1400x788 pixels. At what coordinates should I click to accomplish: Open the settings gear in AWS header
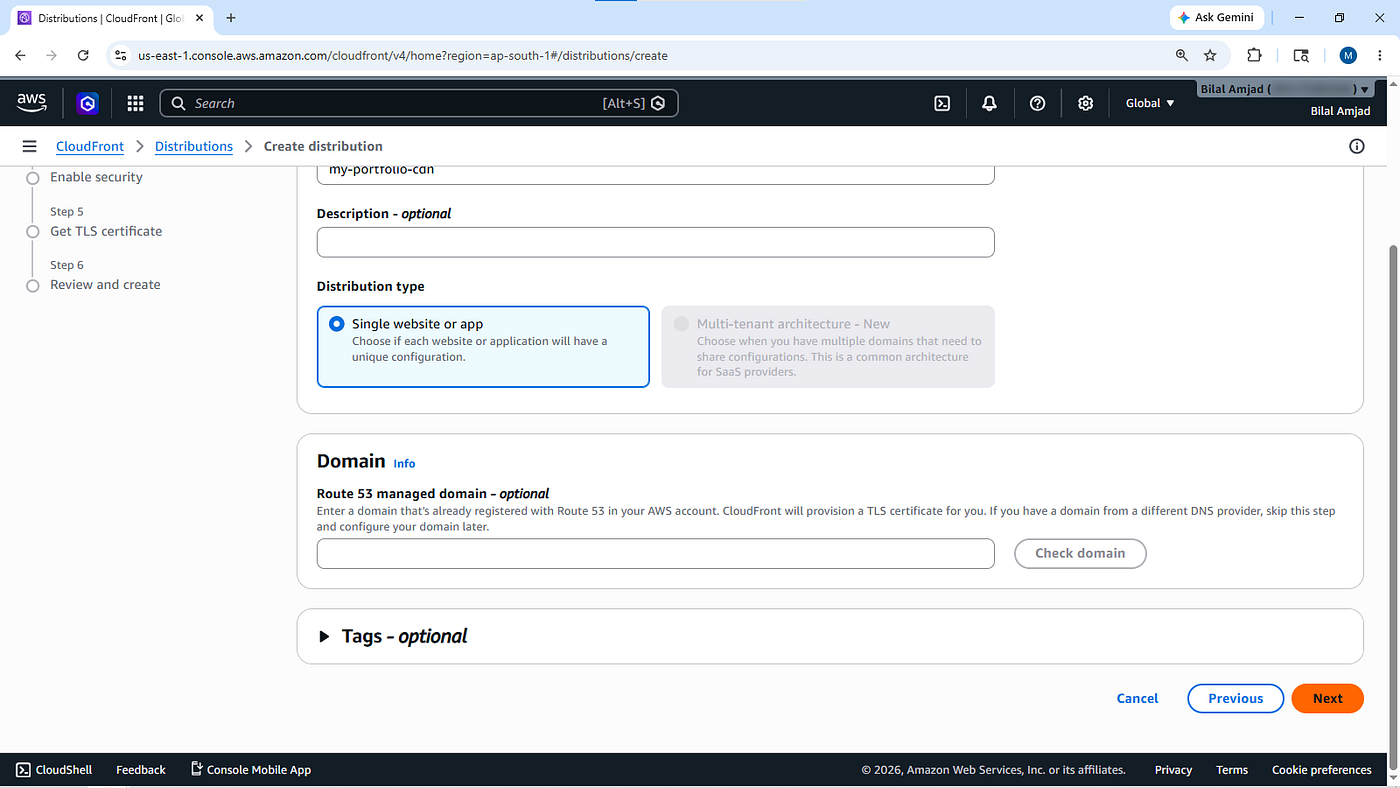coord(1085,103)
